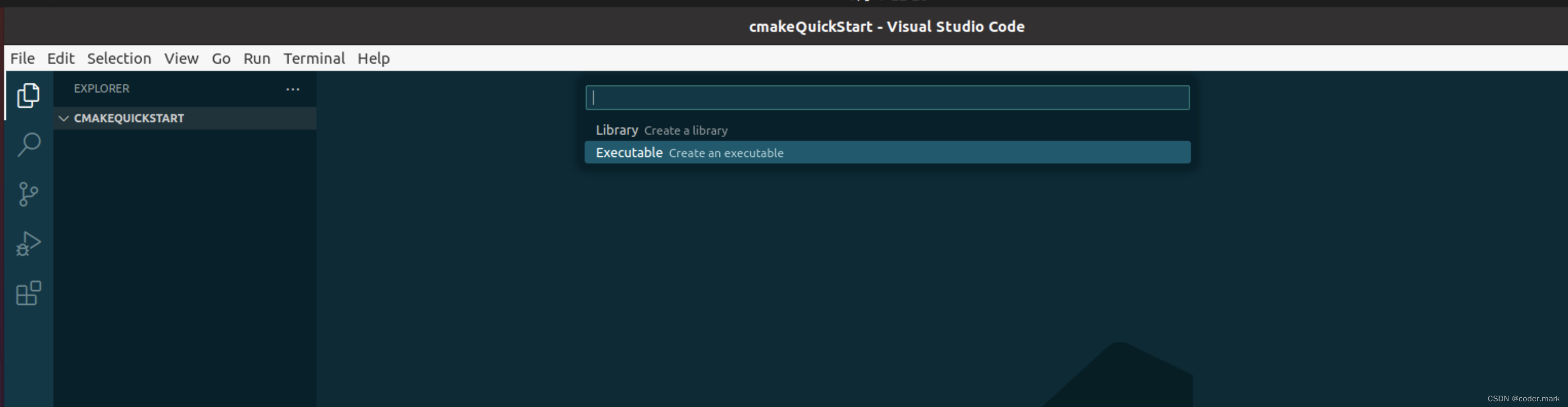Open the Run and Debug icon

pos(28,244)
